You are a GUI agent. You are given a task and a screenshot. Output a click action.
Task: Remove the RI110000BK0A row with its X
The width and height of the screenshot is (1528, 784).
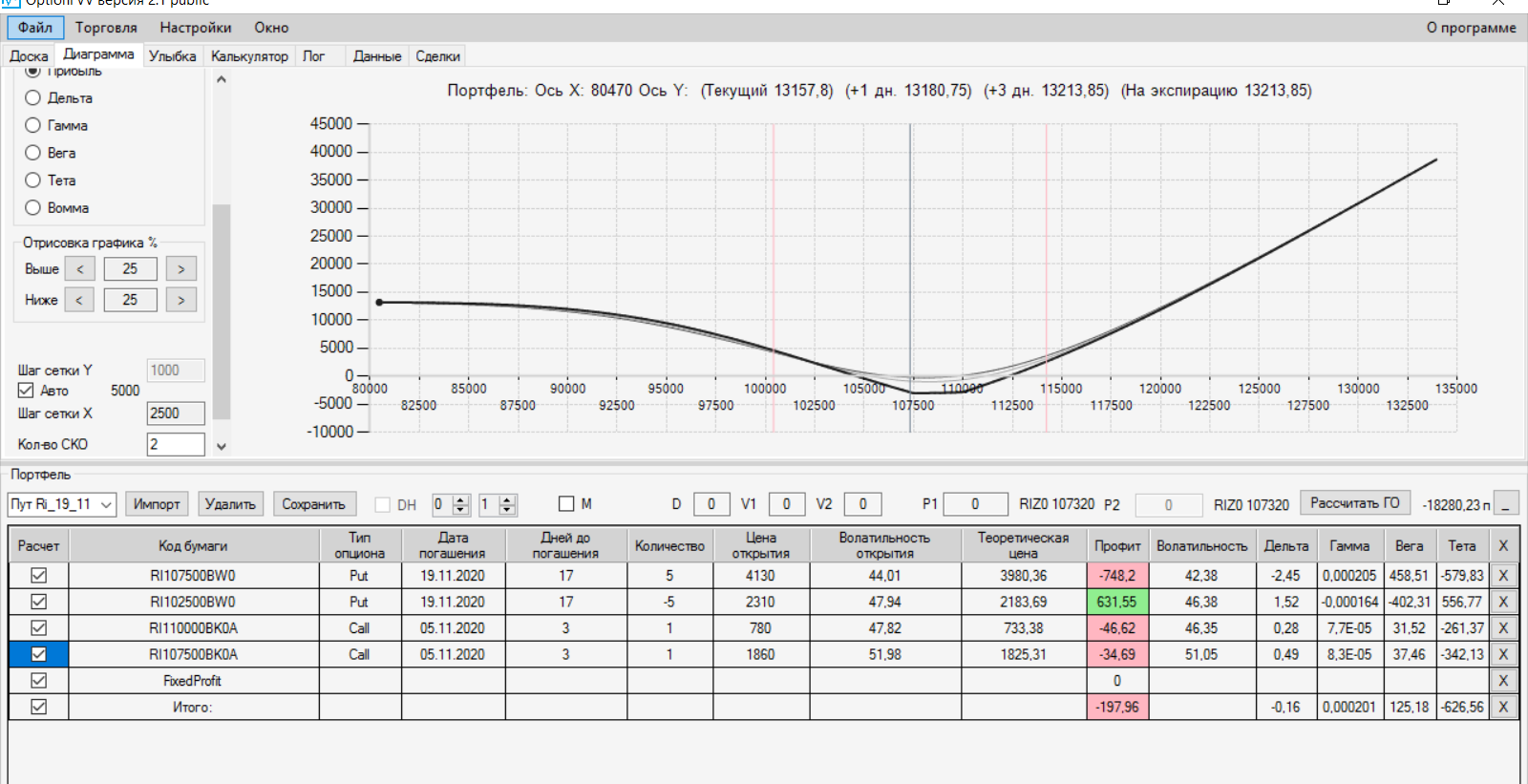click(1503, 628)
